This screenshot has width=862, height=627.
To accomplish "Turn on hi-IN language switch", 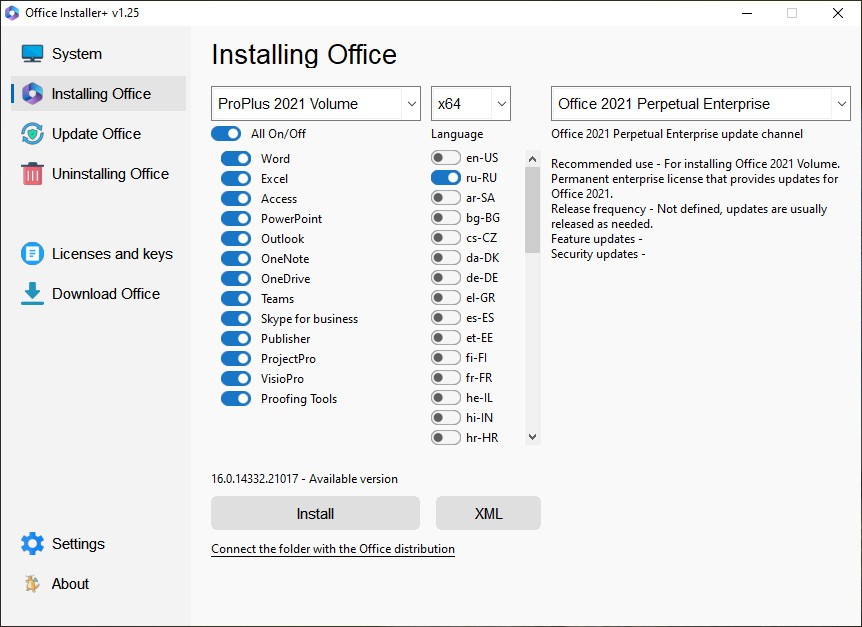I will click(446, 418).
